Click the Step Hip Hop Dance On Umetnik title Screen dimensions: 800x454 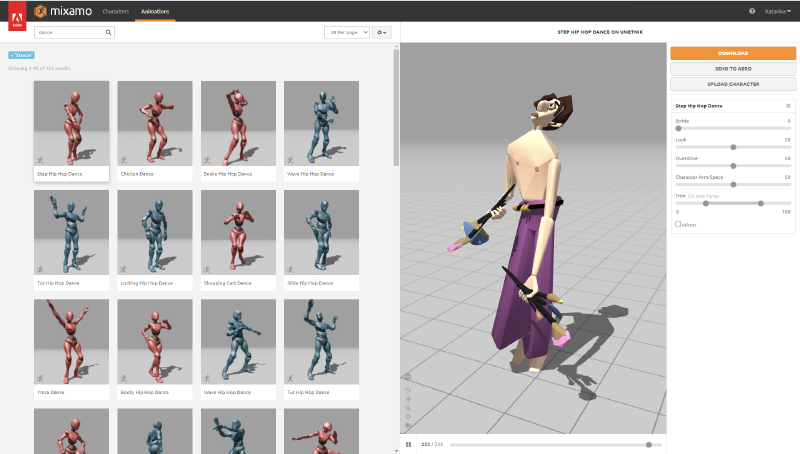tap(600, 32)
